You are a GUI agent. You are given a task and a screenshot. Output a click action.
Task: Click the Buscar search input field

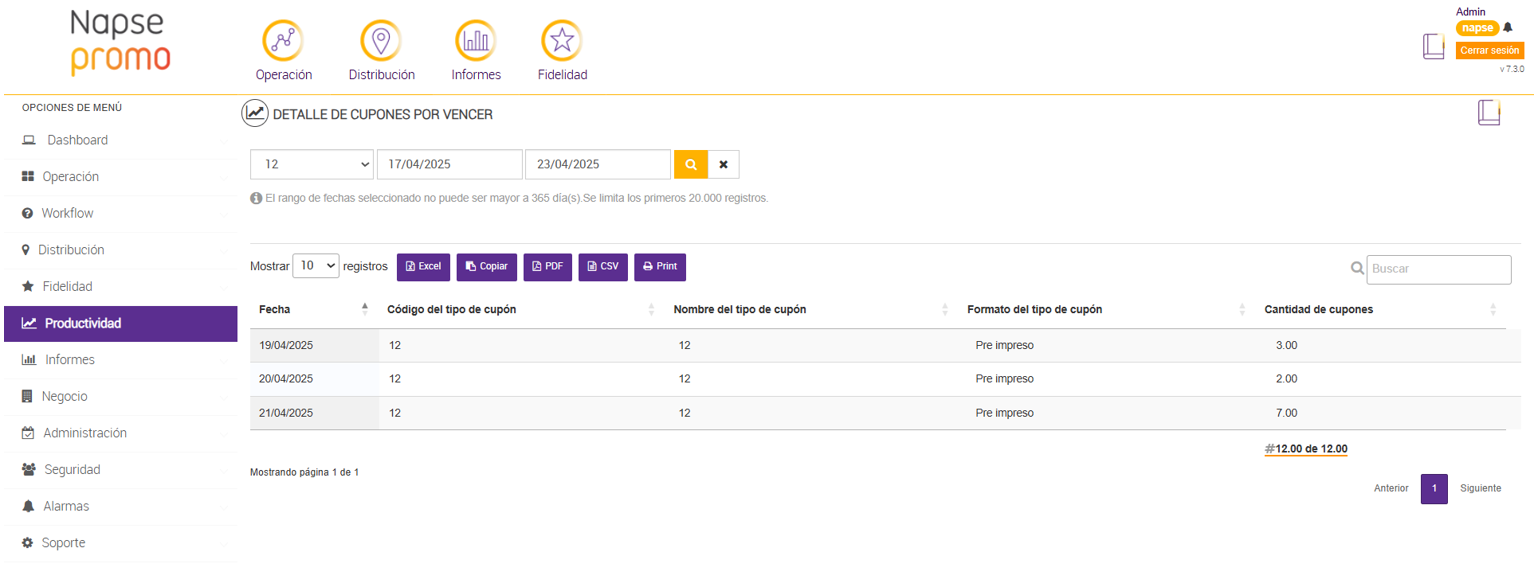point(1438,269)
